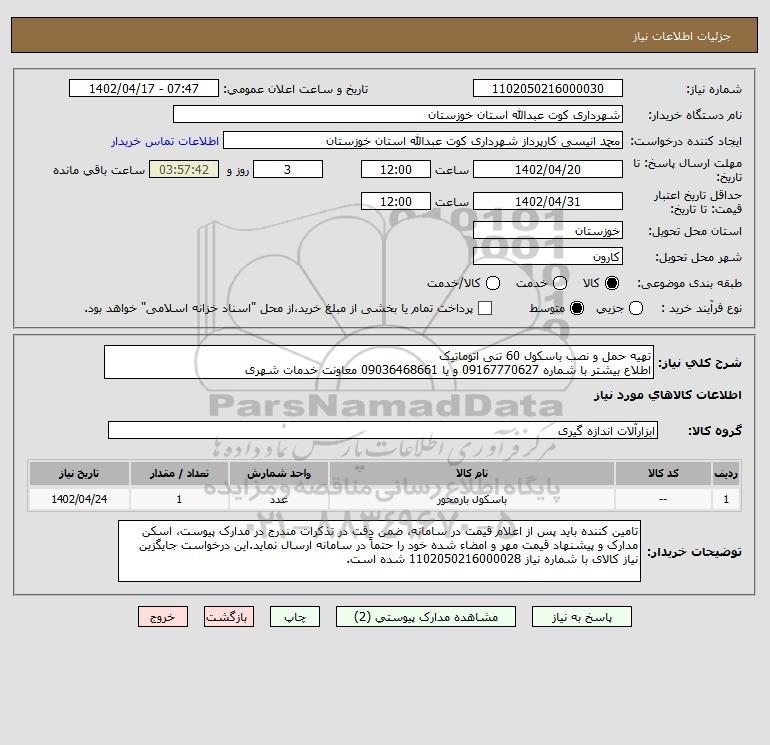
Task: Click the چاپ print button
Action: pyautogui.click(x=295, y=617)
